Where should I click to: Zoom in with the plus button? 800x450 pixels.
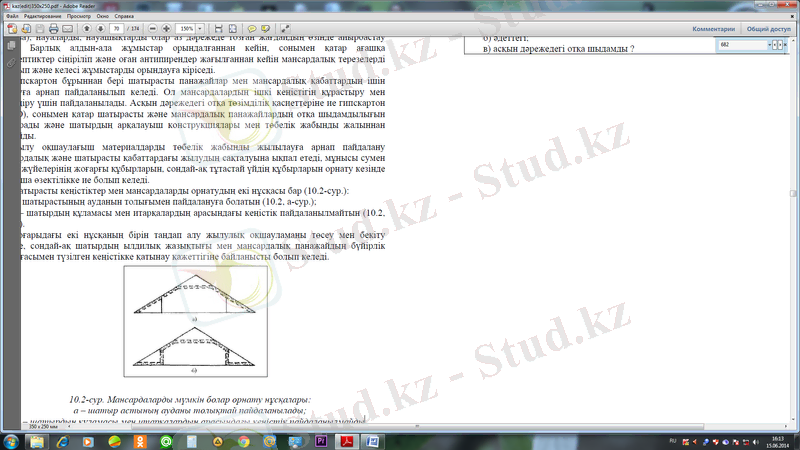click(166, 29)
